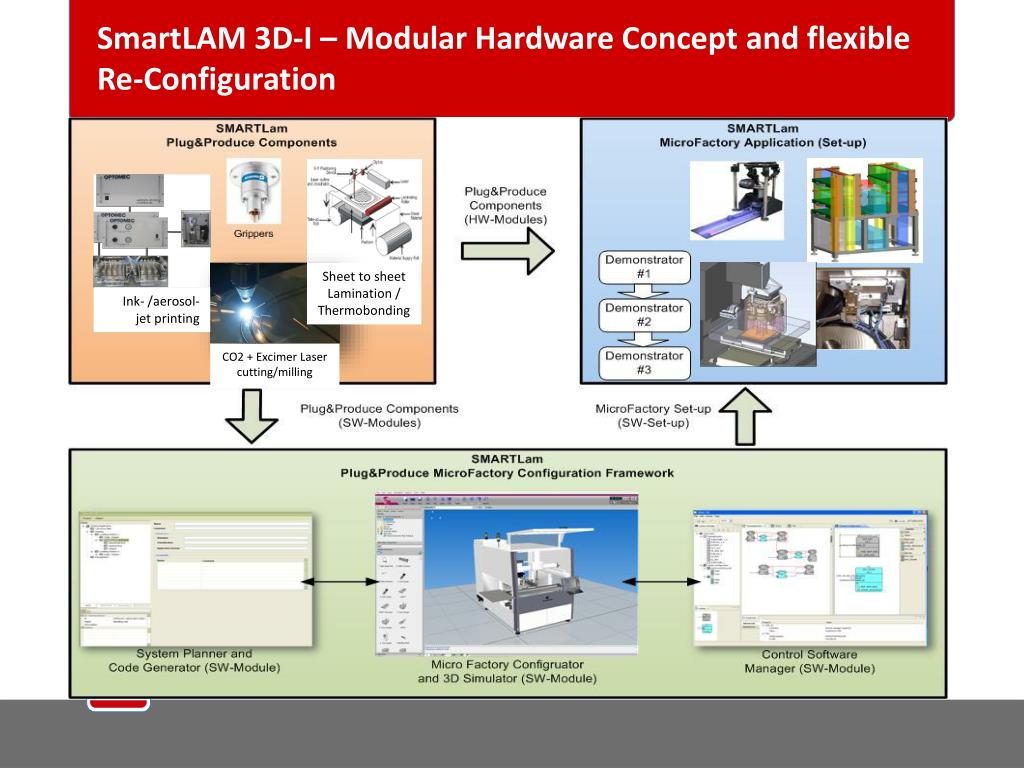The image size is (1024, 768).
Task: Click the gripper device picture
Action: click(x=254, y=191)
